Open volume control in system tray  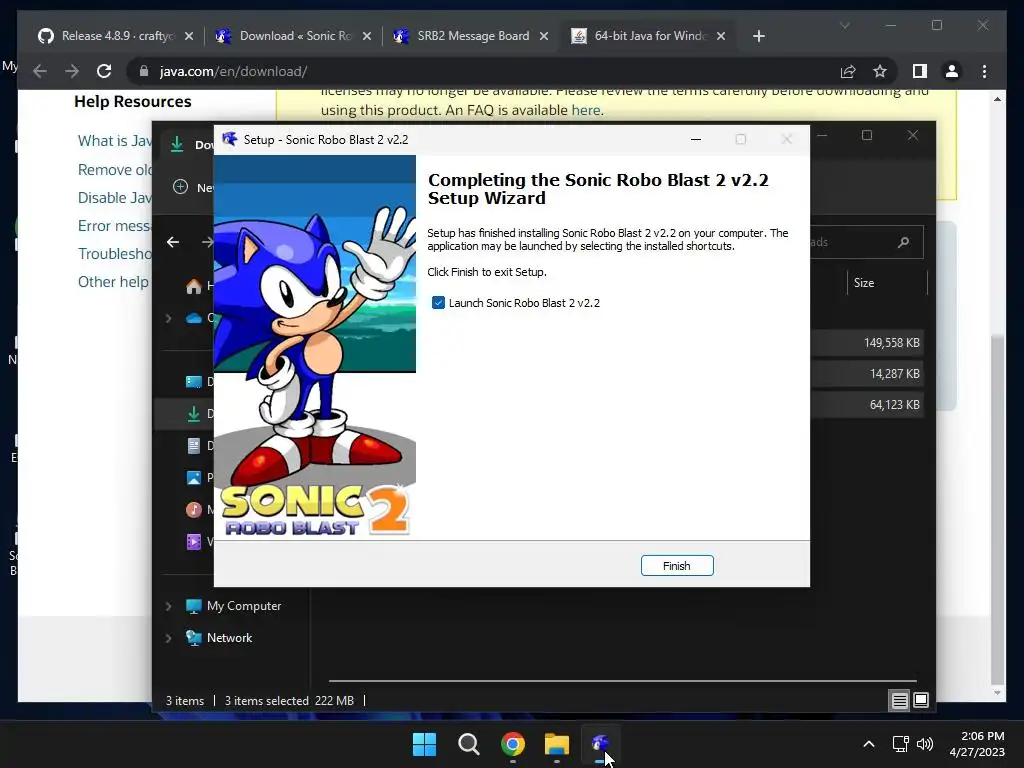click(x=925, y=744)
